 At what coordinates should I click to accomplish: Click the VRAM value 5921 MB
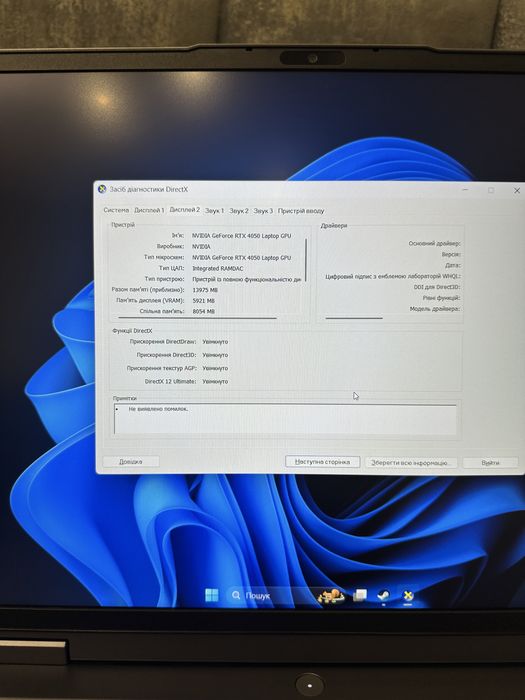pos(204,300)
